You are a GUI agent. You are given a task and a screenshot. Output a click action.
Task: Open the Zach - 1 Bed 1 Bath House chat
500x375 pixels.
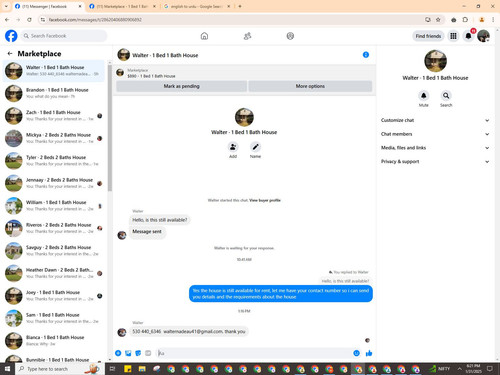click(54, 116)
